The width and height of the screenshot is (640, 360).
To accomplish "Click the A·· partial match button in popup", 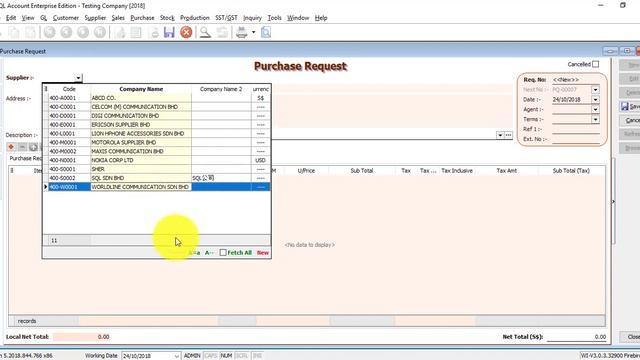I will [209, 253].
